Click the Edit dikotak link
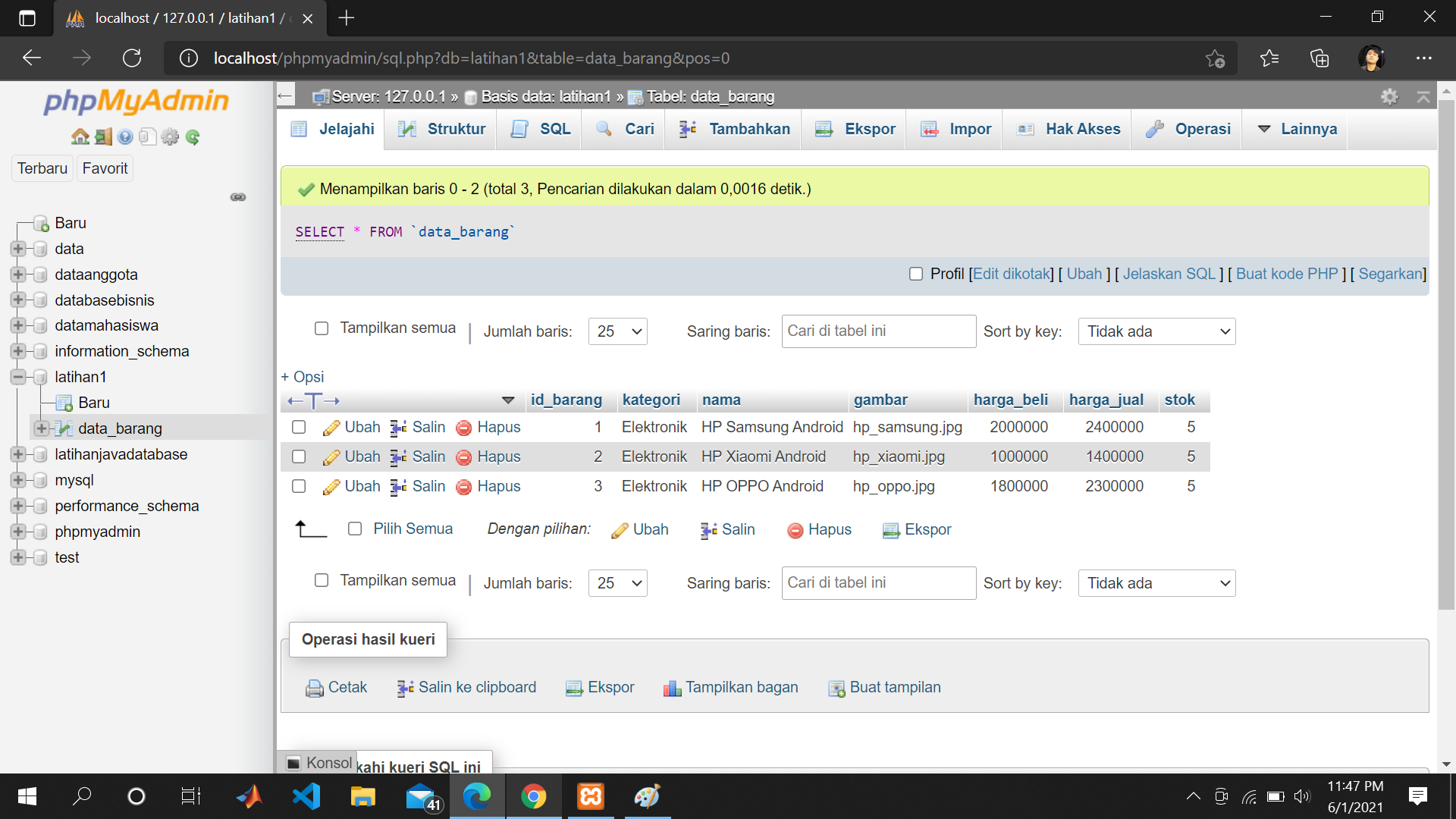Screen dimensions: 1456x819 point(1012,274)
